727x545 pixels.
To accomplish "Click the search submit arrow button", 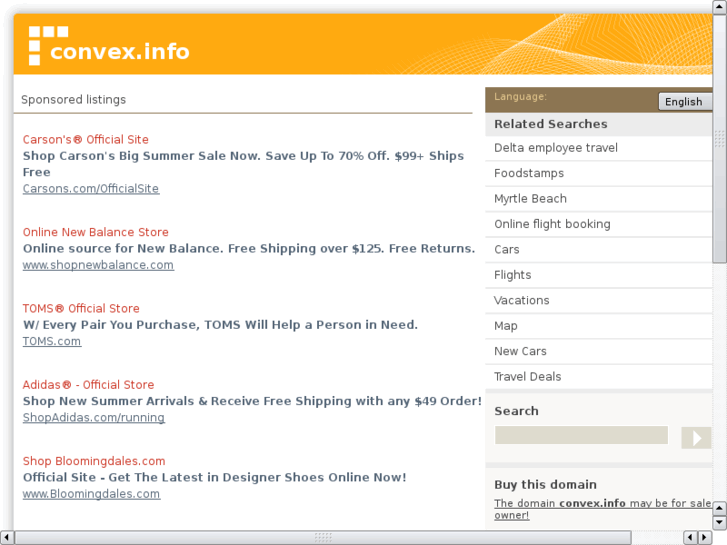I will point(696,438).
